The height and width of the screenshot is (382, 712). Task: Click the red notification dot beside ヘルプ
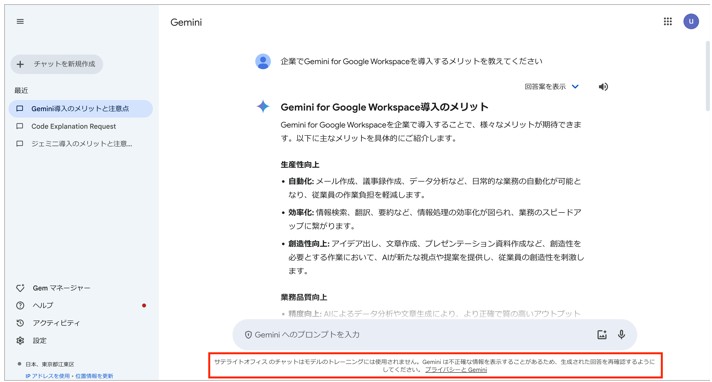[144, 305]
